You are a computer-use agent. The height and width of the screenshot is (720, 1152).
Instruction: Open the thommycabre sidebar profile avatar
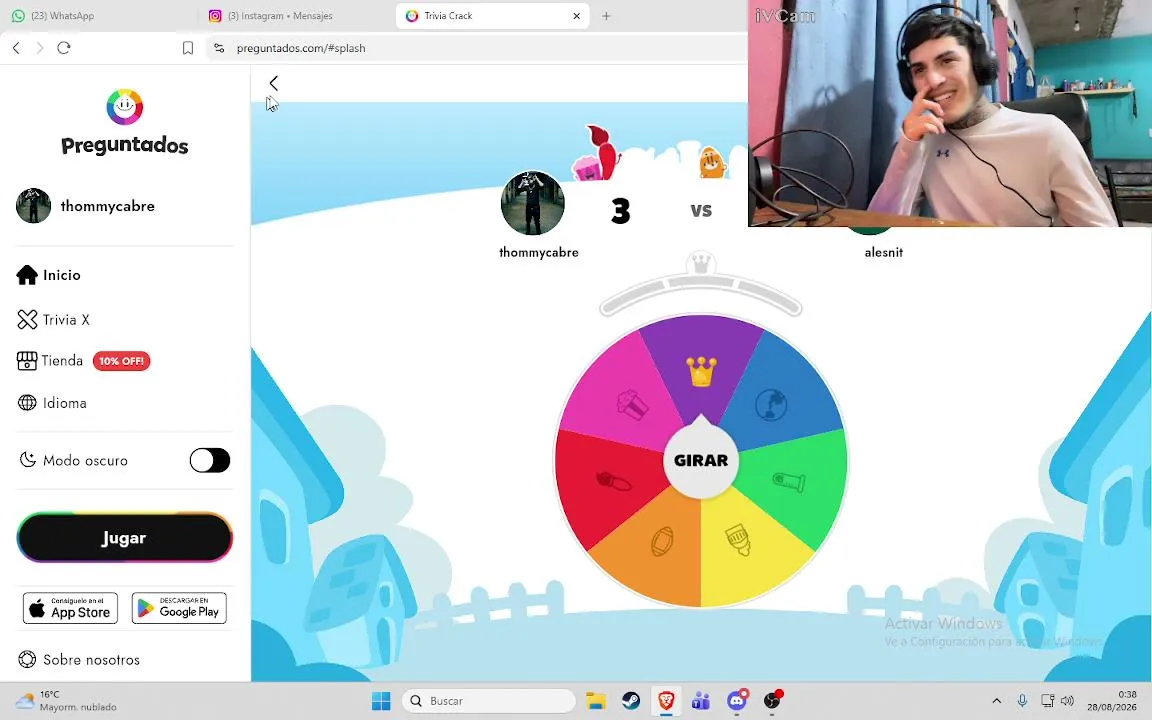coord(34,206)
